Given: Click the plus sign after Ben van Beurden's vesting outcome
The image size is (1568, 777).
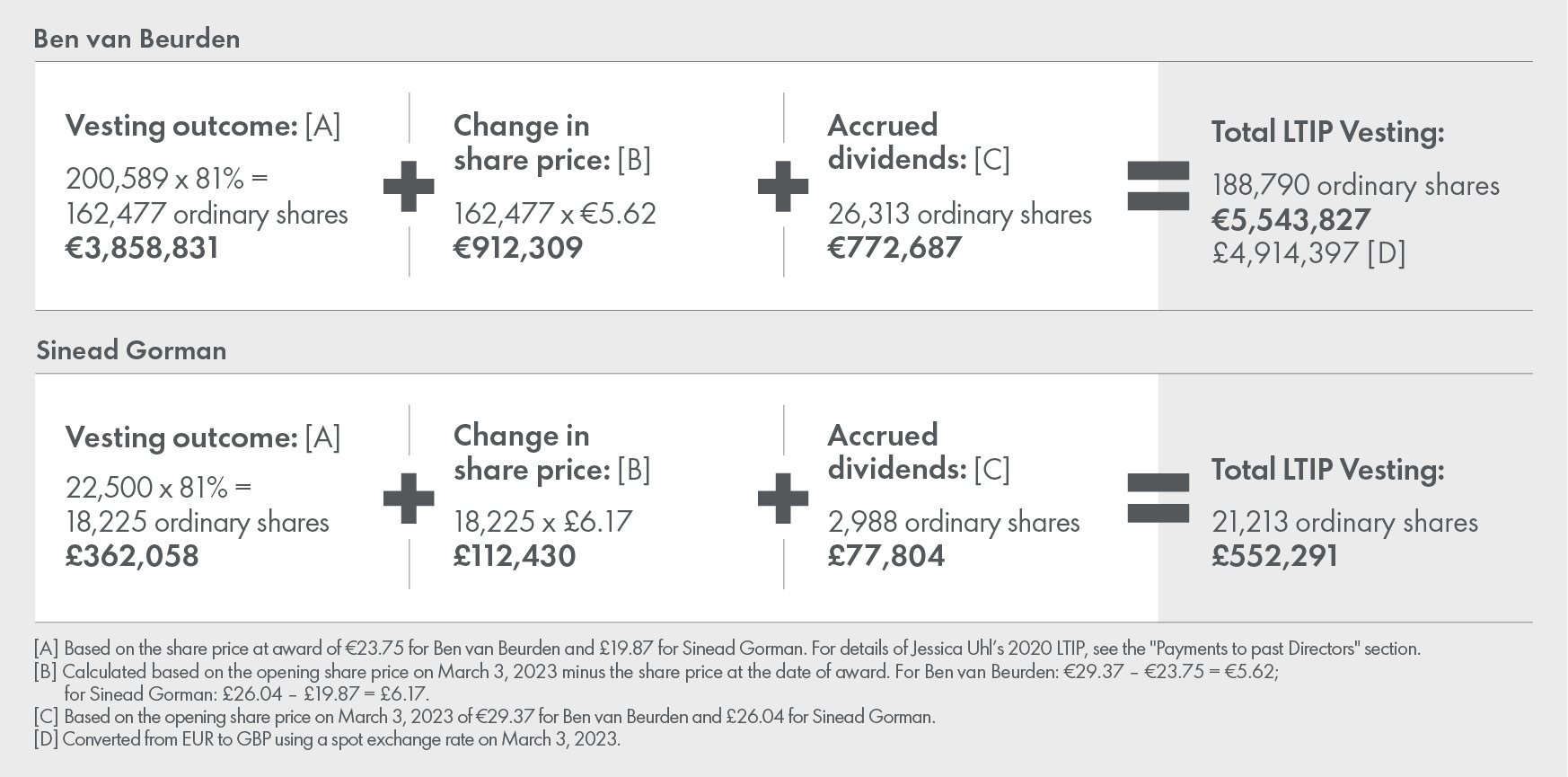Looking at the screenshot, I should coord(409,187).
